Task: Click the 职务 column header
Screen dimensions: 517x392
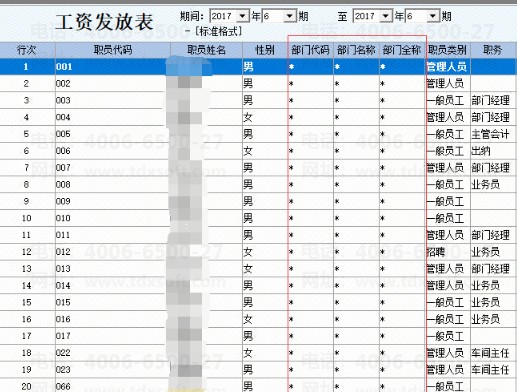Action: pos(492,50)
